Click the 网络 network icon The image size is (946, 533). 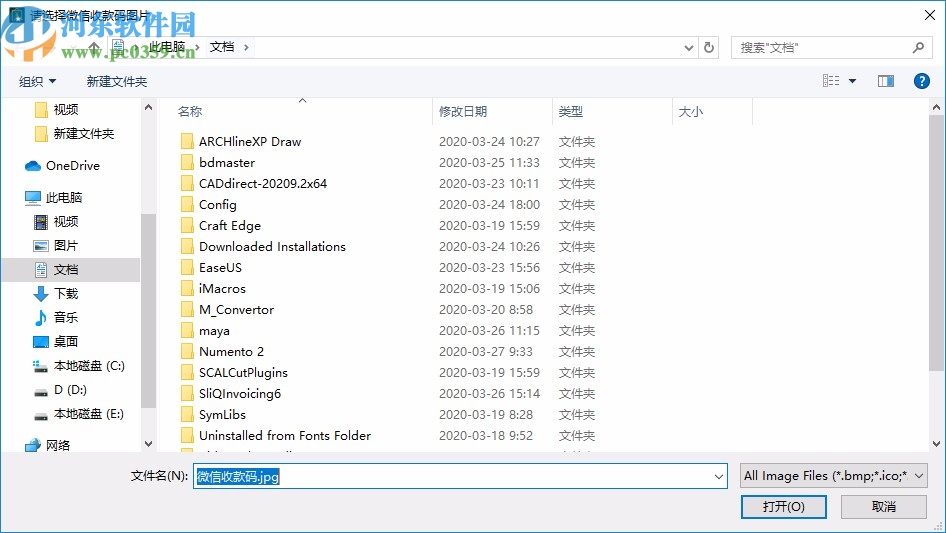[33, 445]
